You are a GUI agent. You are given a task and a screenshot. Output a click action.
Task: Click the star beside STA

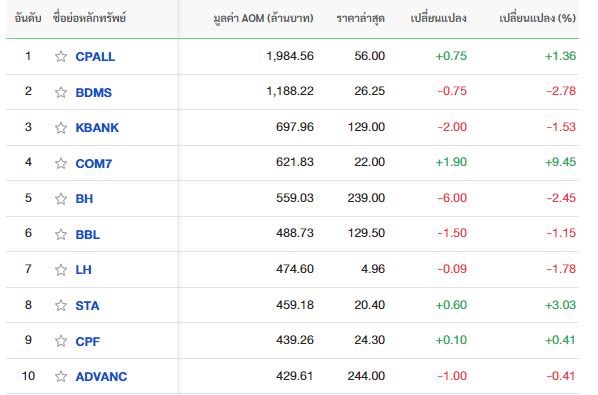tap(61, 305)
